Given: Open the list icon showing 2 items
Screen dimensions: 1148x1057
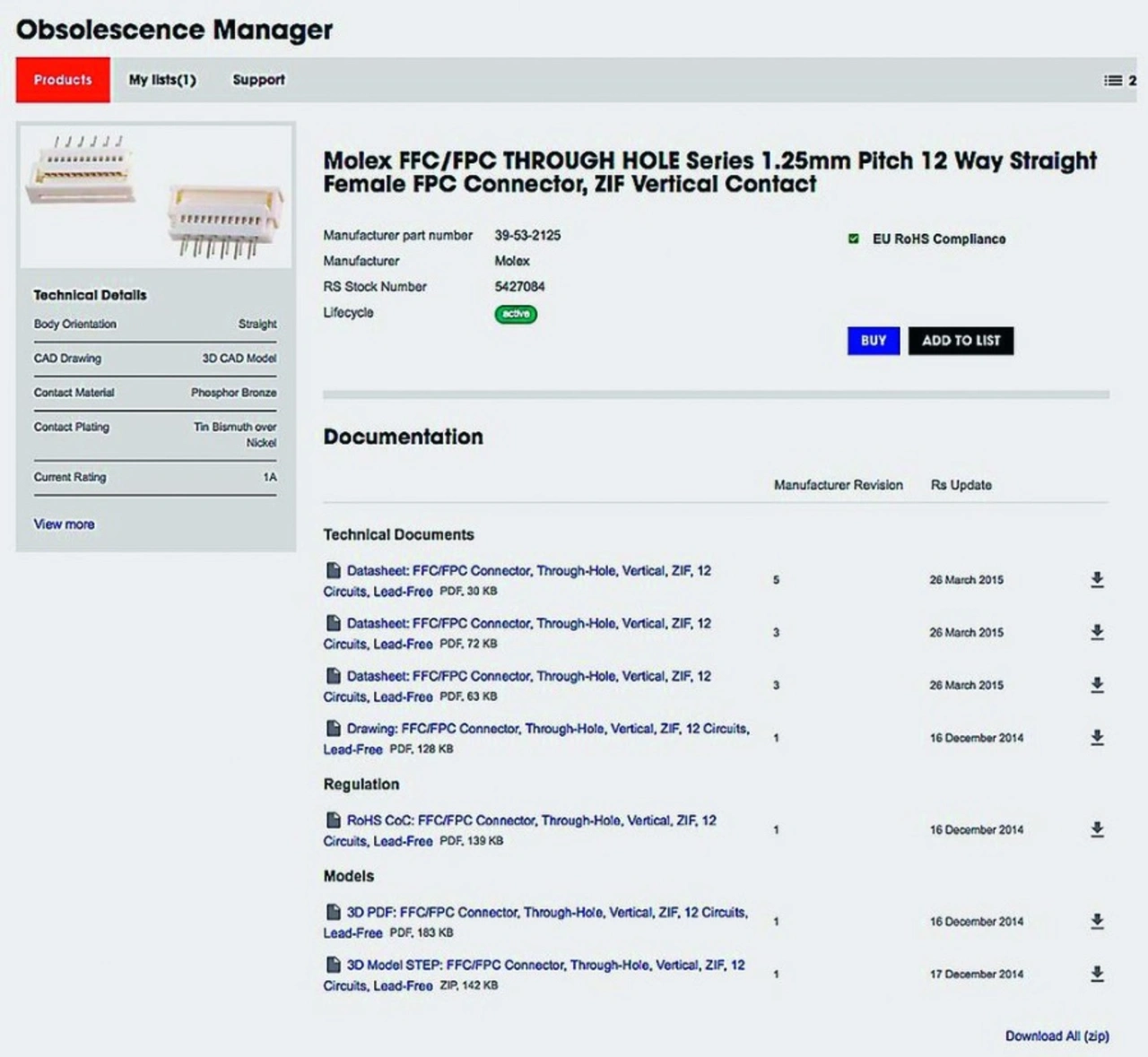Looking at the screenshot, I should coord(1120,81).
